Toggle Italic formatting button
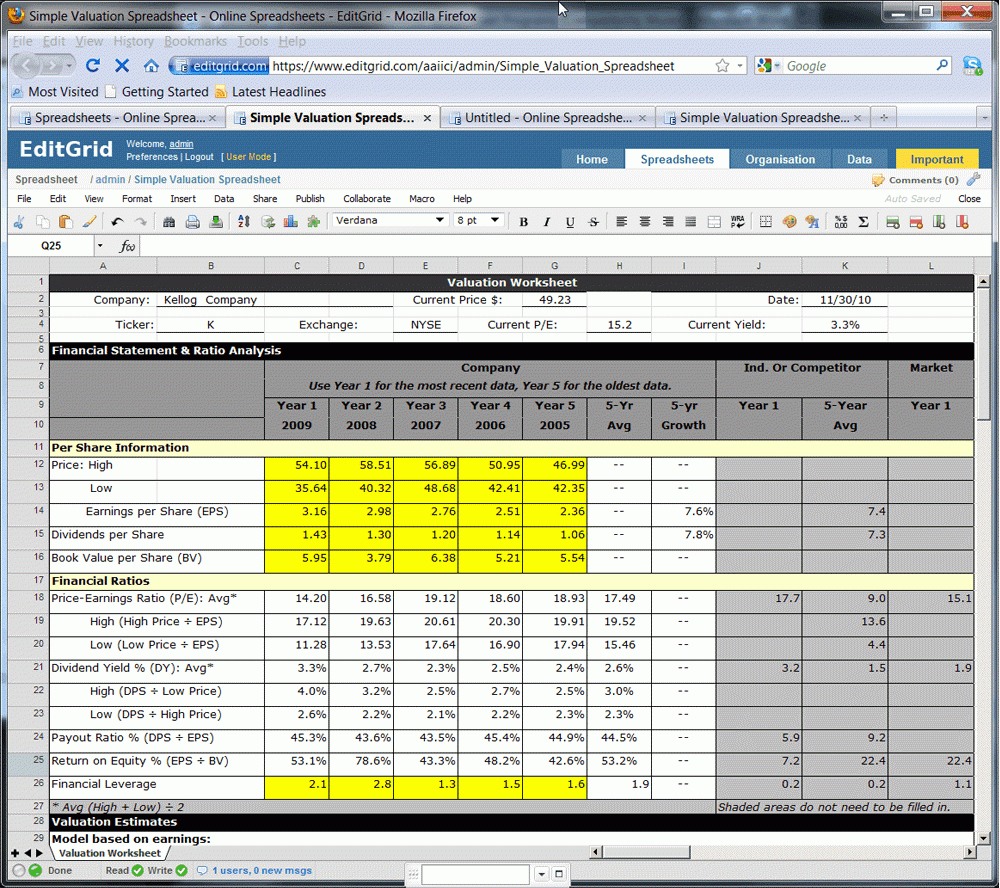1000x888 pixels. point(546,222)
